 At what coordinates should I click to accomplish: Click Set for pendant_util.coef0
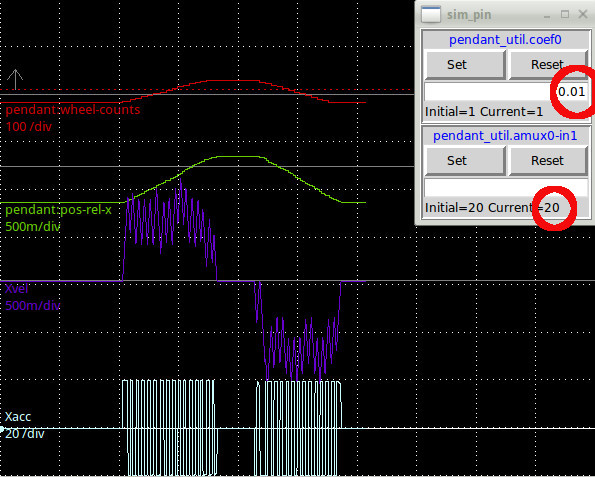pos(464,65)
